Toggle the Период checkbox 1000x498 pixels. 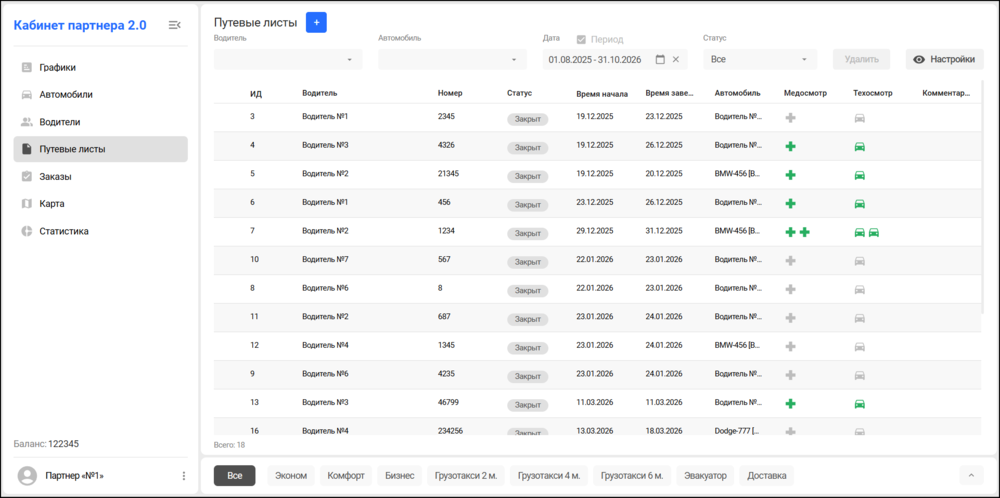click(x=581, y=40)
